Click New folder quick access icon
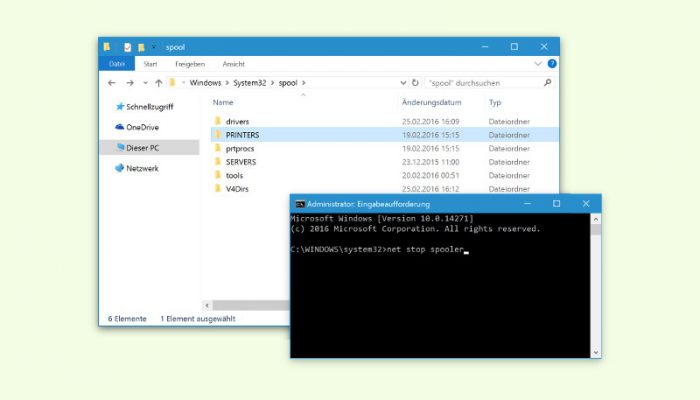 (141, 47)
